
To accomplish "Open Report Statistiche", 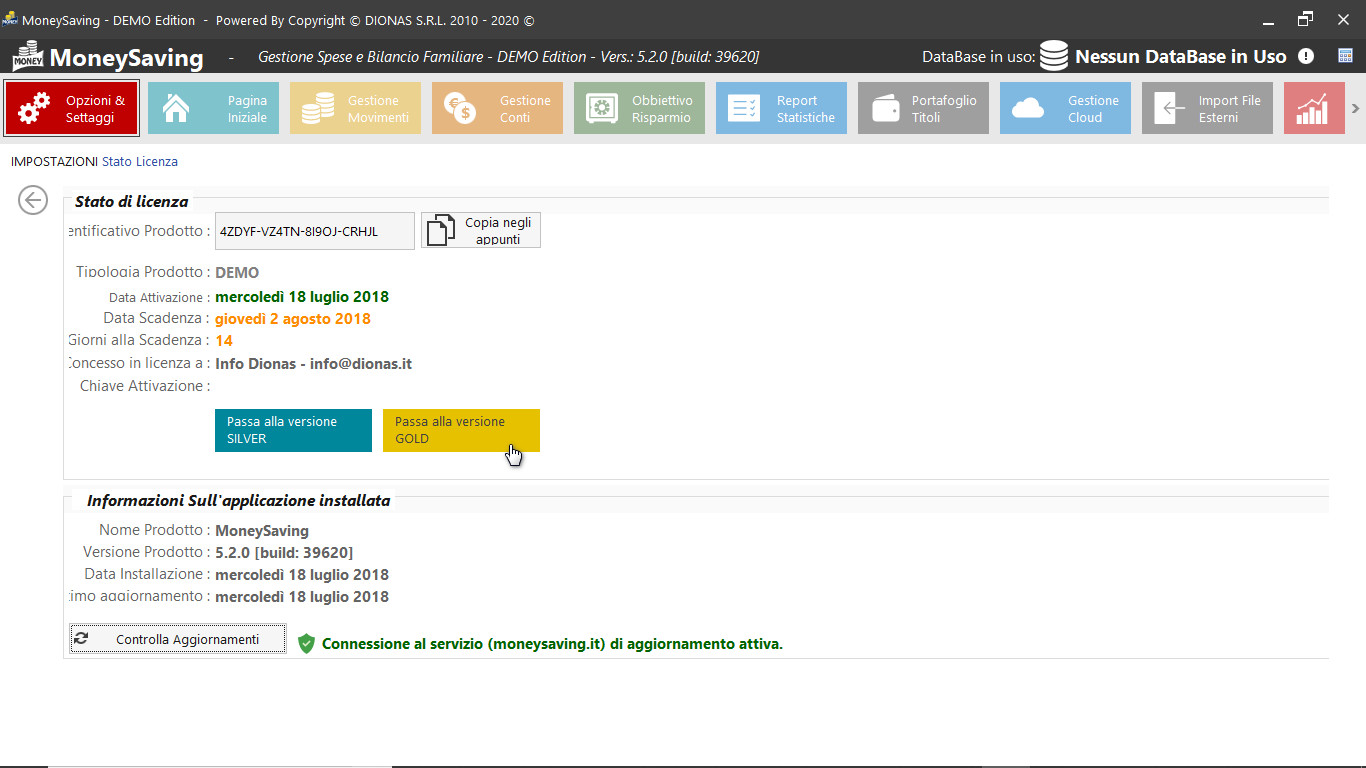I will (x=781, y=108).
